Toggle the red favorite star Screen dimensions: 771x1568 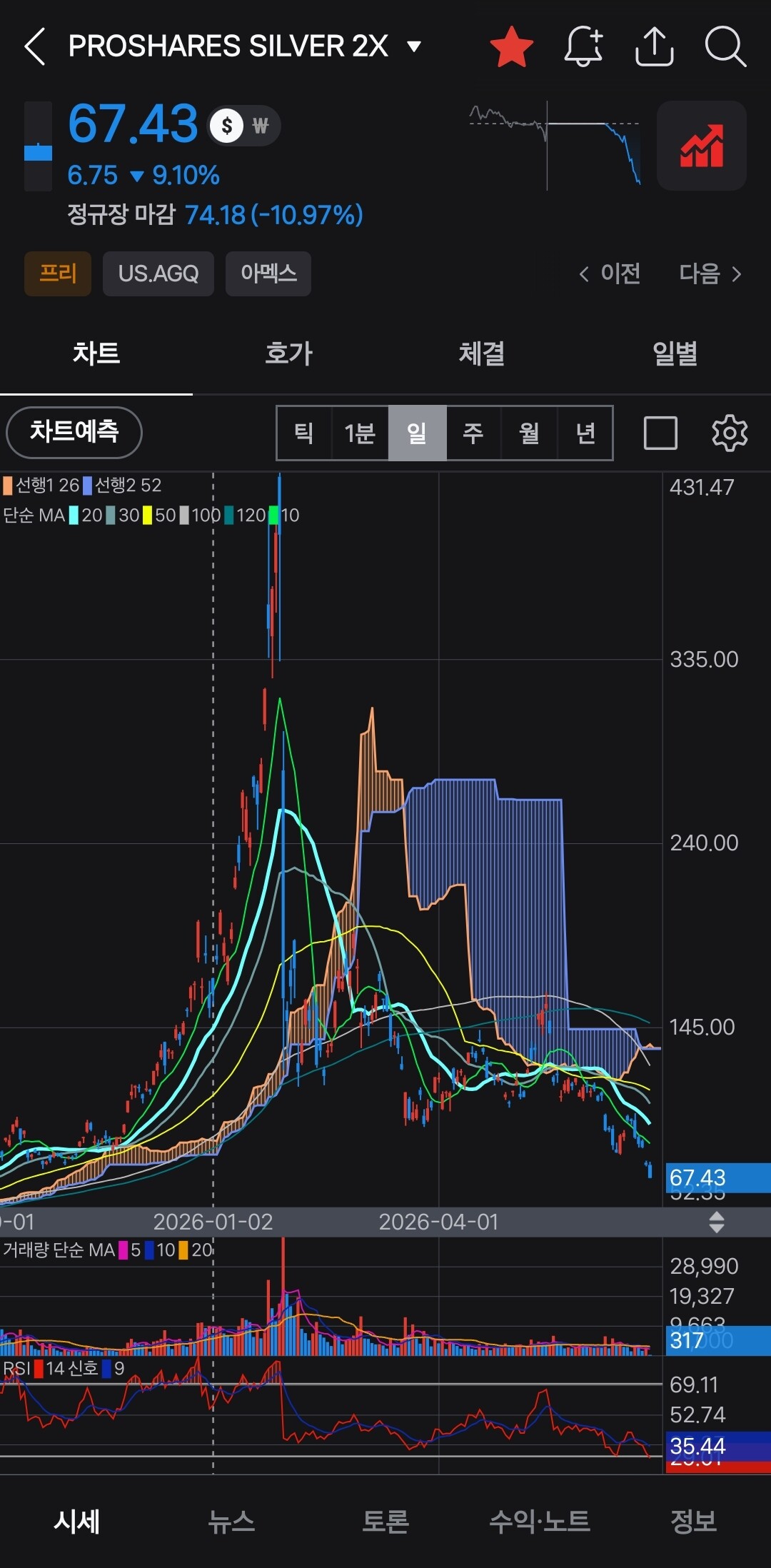tap(512, 47)
